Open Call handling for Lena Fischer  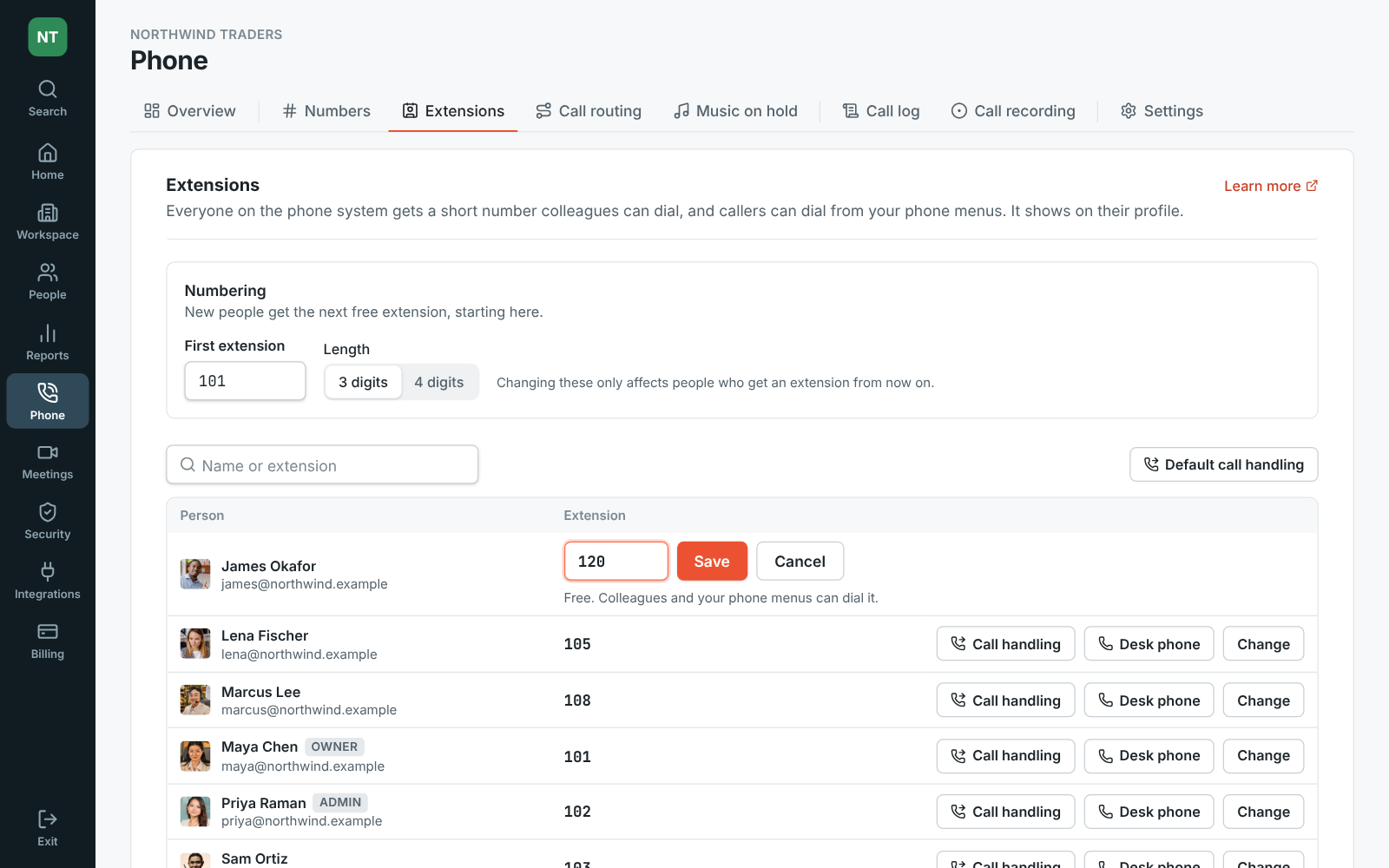[x=1005, y=644]
